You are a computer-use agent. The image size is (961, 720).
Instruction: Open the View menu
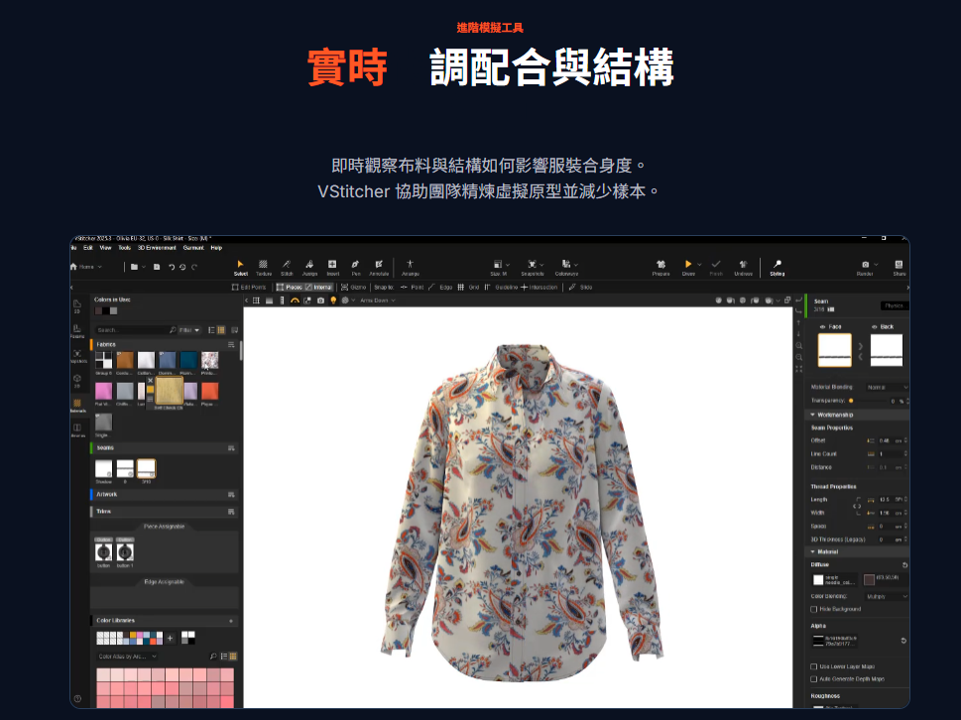[105, 248]
